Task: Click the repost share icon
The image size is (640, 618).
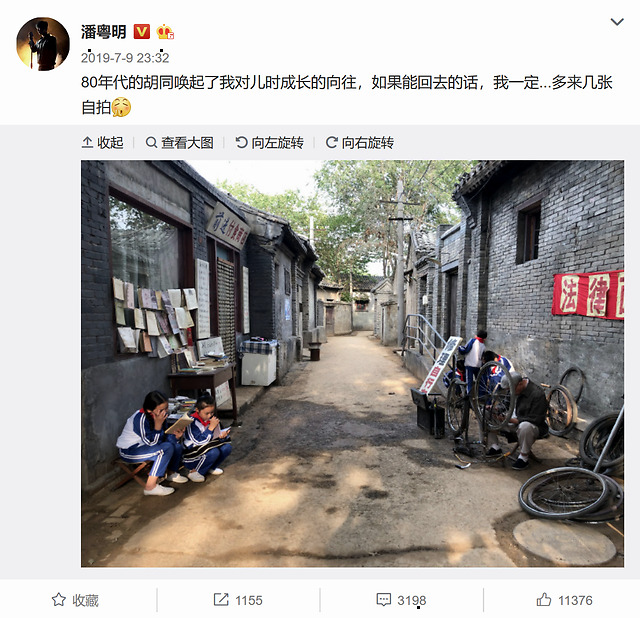Action: (221, 600)
